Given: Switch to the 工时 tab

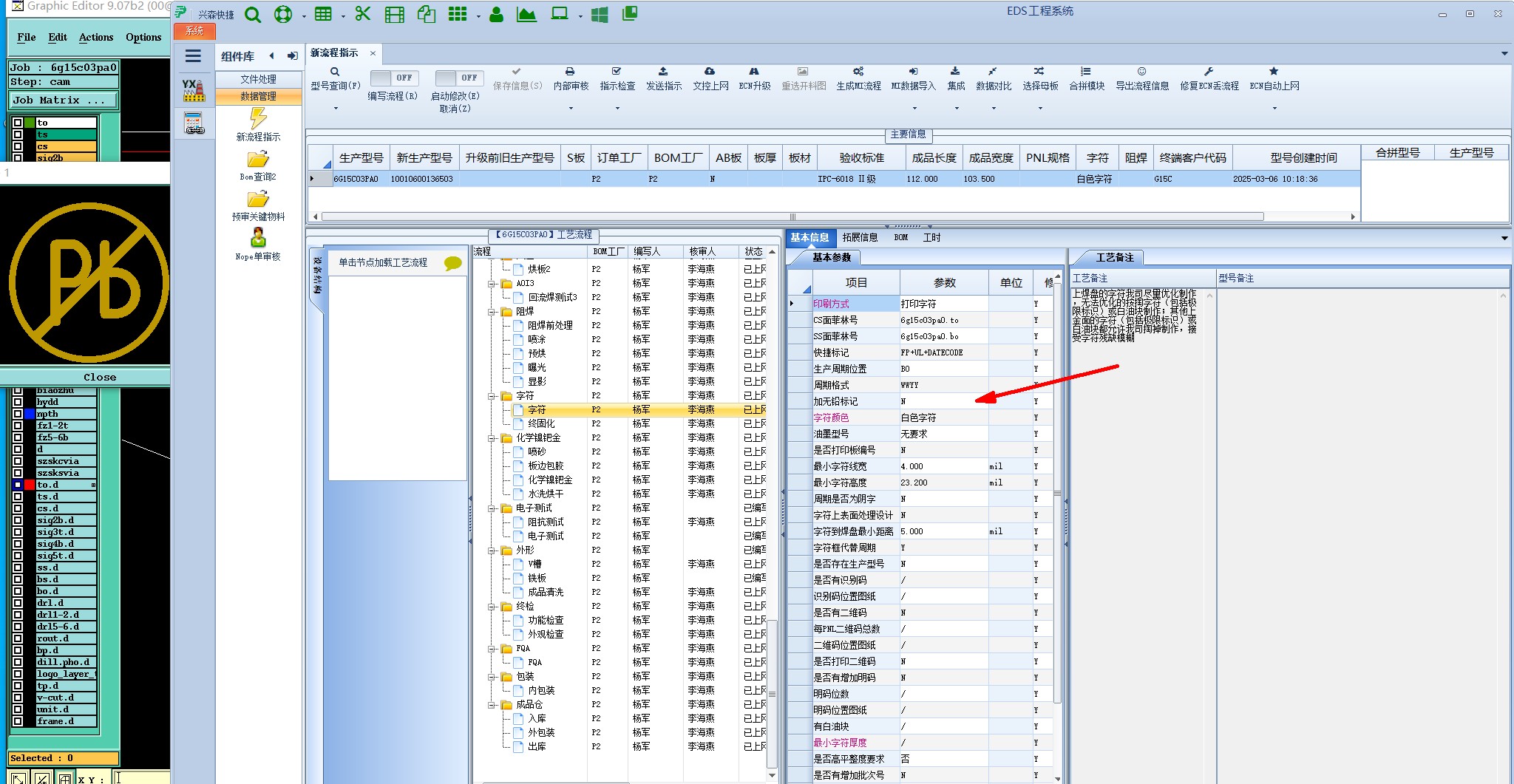Looking at the screenshot, I should tap(931, 238).
